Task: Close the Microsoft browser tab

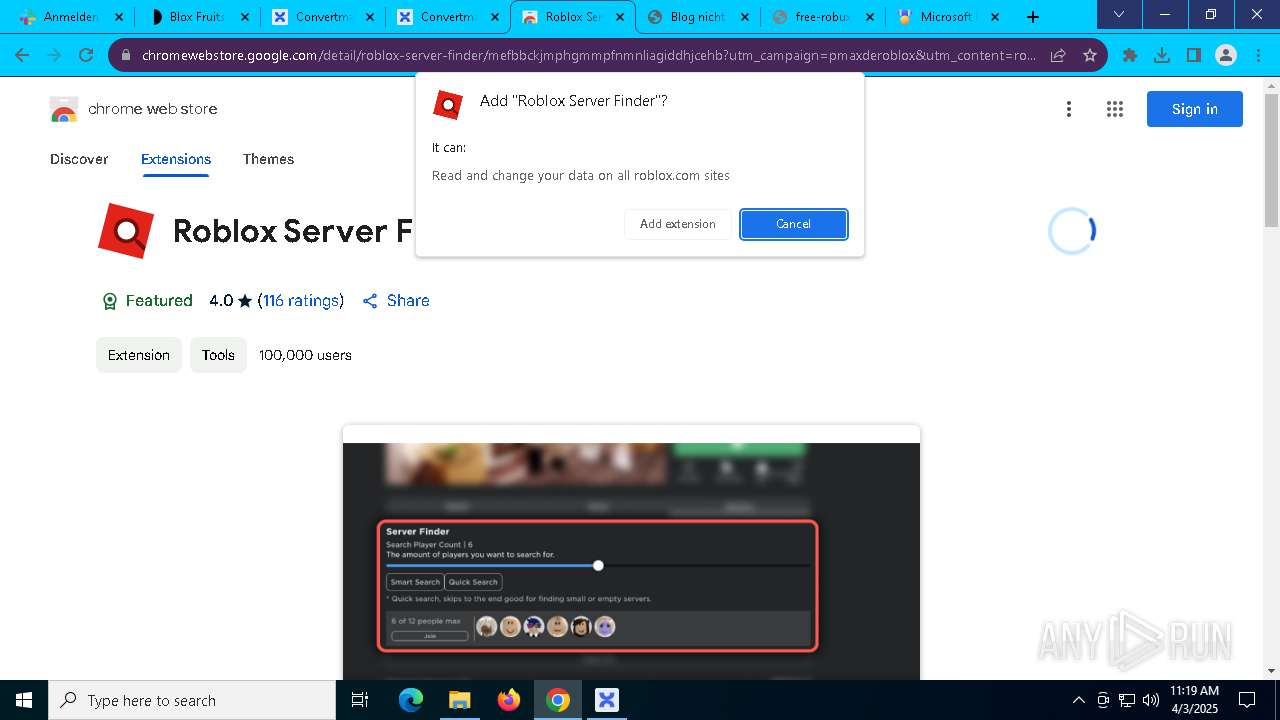Action: click(994, 17)
